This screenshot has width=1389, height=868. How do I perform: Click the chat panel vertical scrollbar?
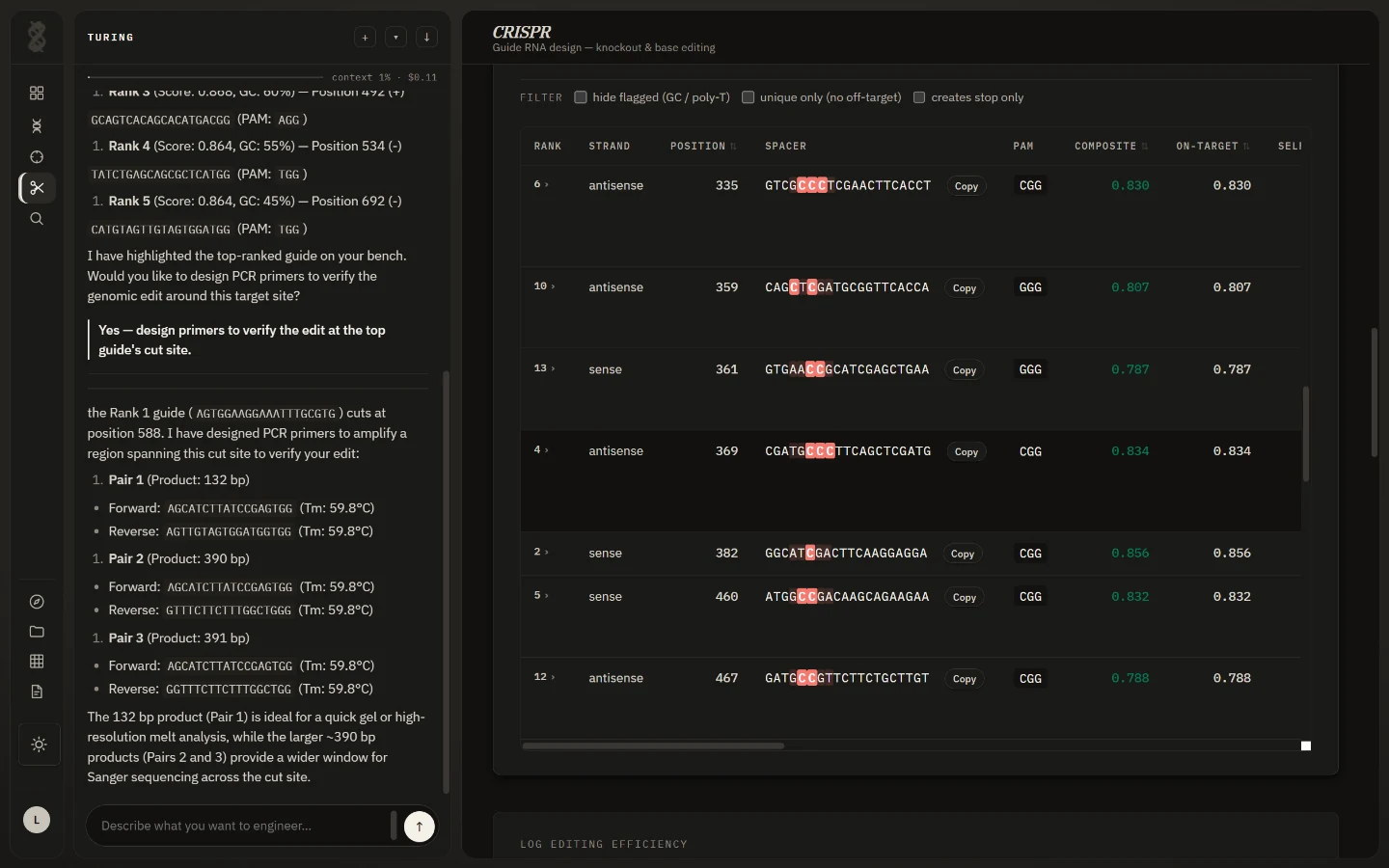(x=446, y=583)
